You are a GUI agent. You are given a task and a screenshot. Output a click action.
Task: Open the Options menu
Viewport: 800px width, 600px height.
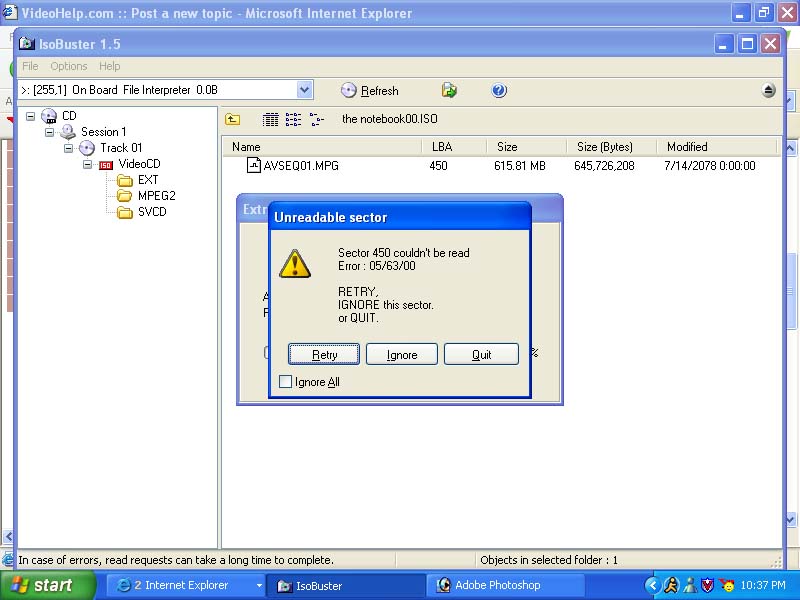[x=69, y=66]
